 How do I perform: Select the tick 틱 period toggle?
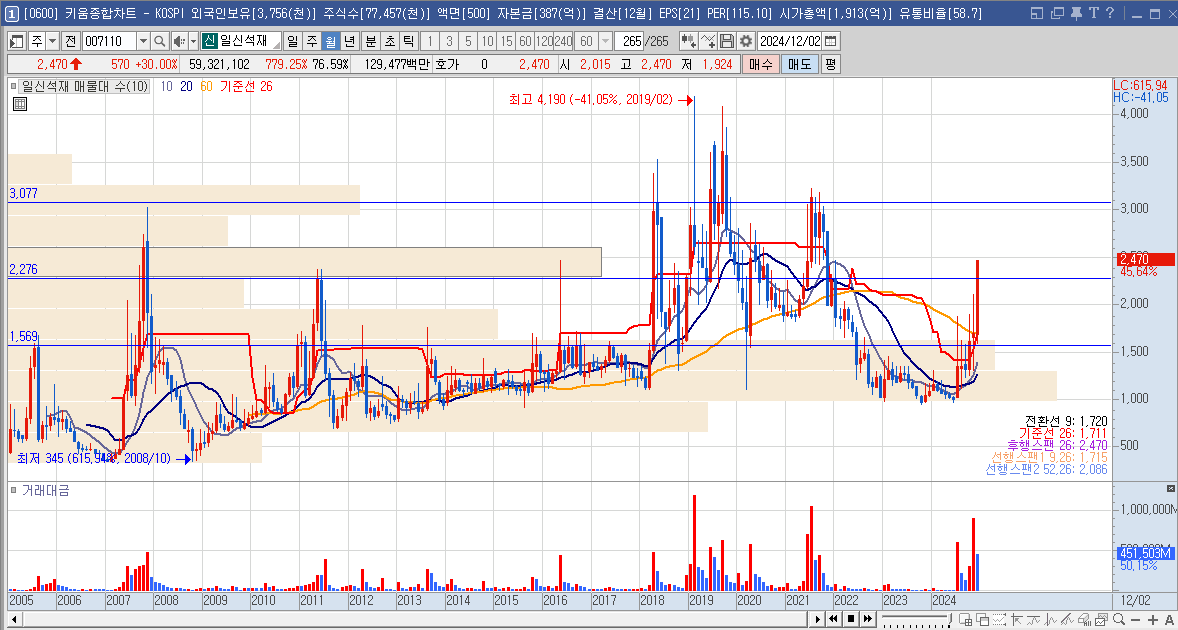coord(408,41)
